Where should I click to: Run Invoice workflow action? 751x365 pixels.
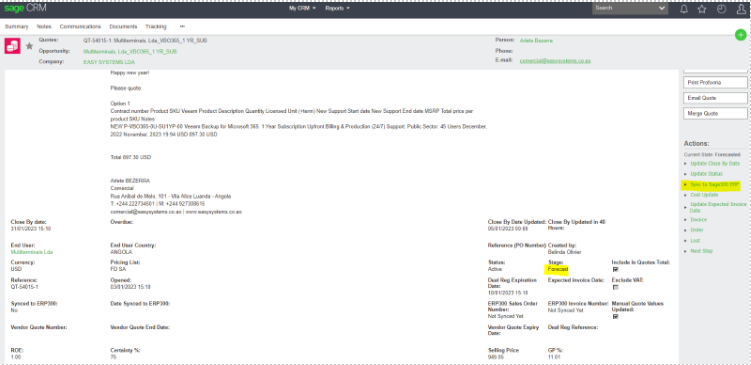(698, 220)
